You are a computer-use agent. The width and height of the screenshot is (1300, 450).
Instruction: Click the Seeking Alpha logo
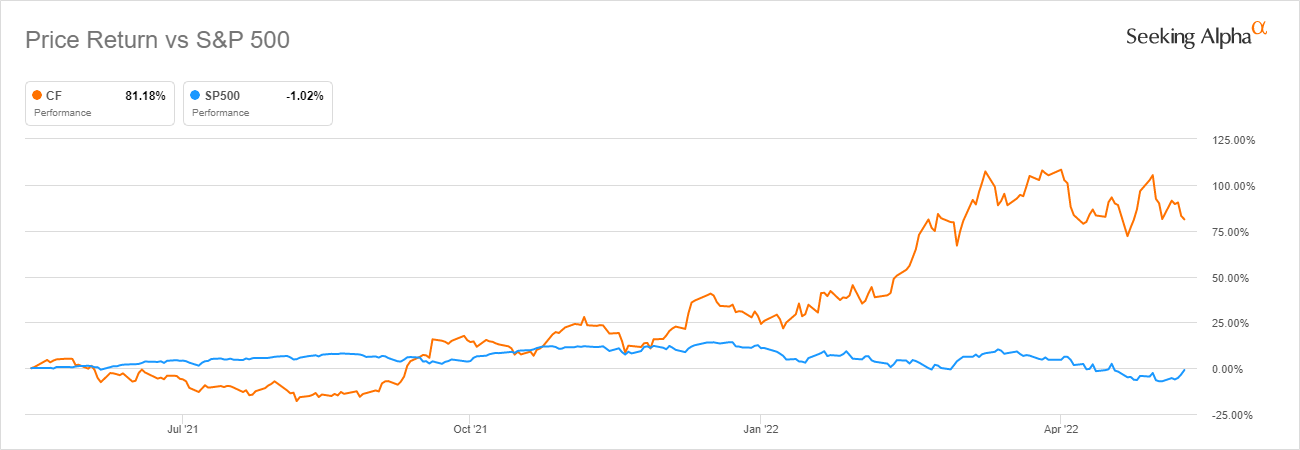click(1196, 35)
